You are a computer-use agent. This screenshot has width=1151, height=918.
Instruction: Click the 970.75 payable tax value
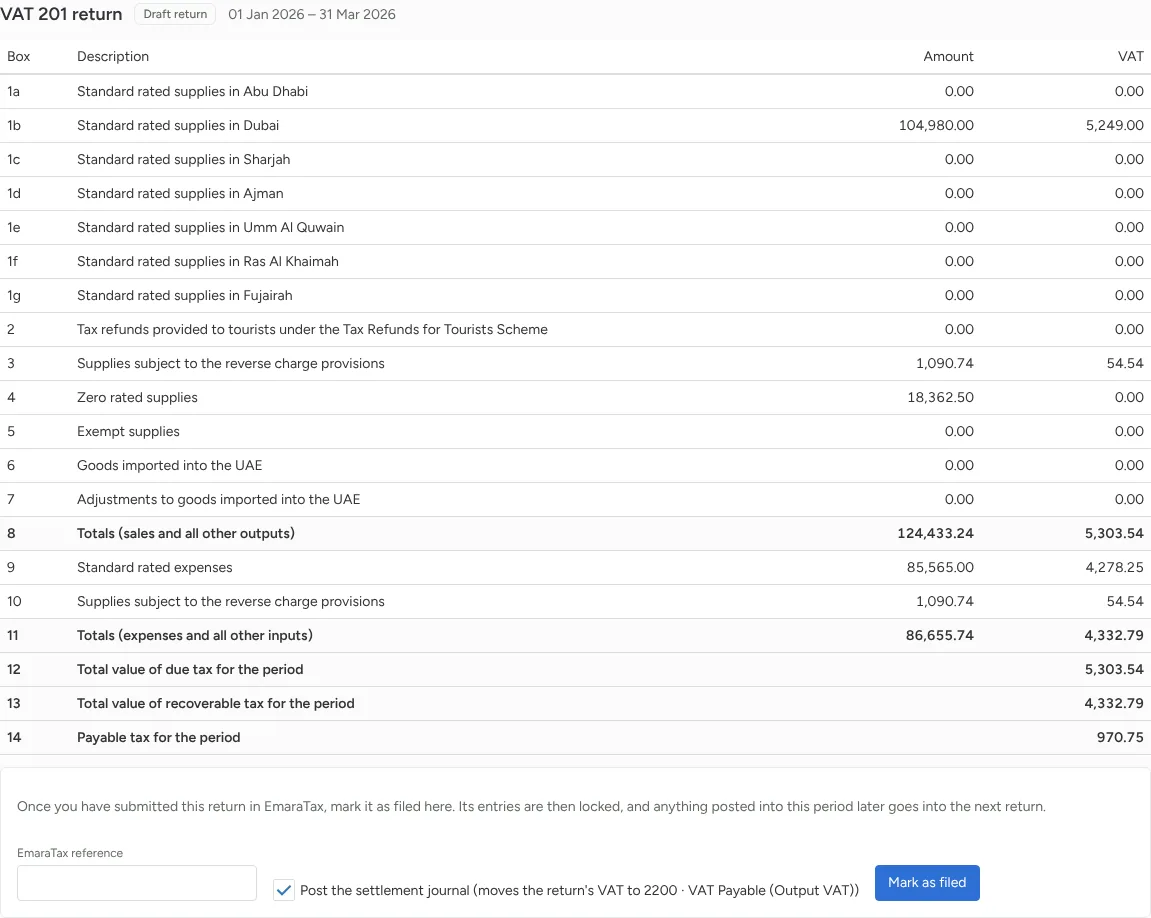[1120, 737]
